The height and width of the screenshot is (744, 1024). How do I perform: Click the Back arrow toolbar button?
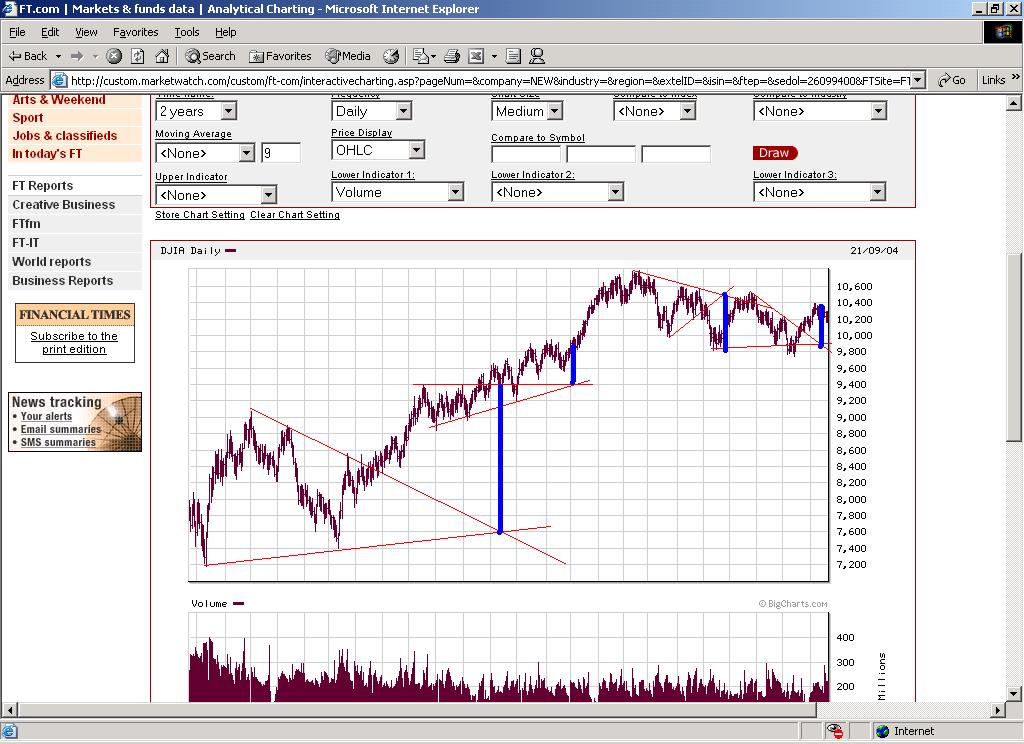coord(27,56)
